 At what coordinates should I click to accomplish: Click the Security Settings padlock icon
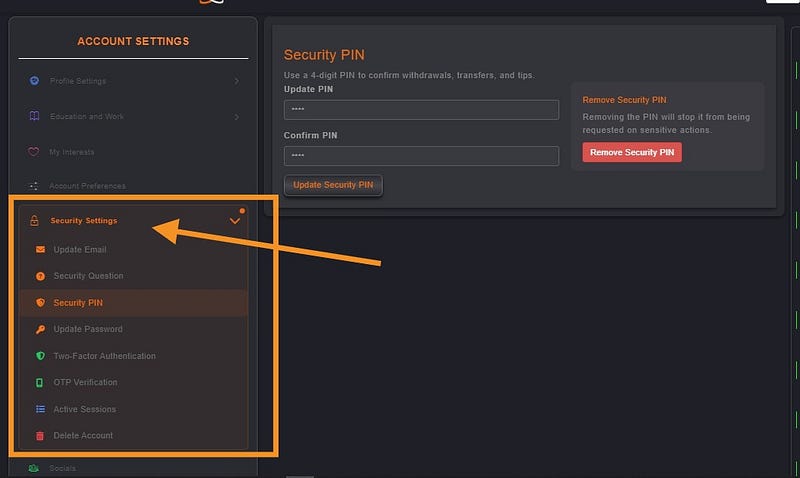tap(34, 220)
